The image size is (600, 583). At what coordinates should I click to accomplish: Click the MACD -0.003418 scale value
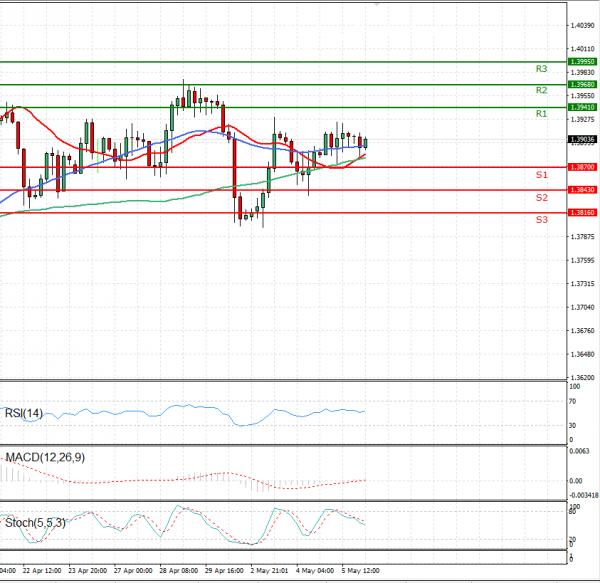pos(584,495)
